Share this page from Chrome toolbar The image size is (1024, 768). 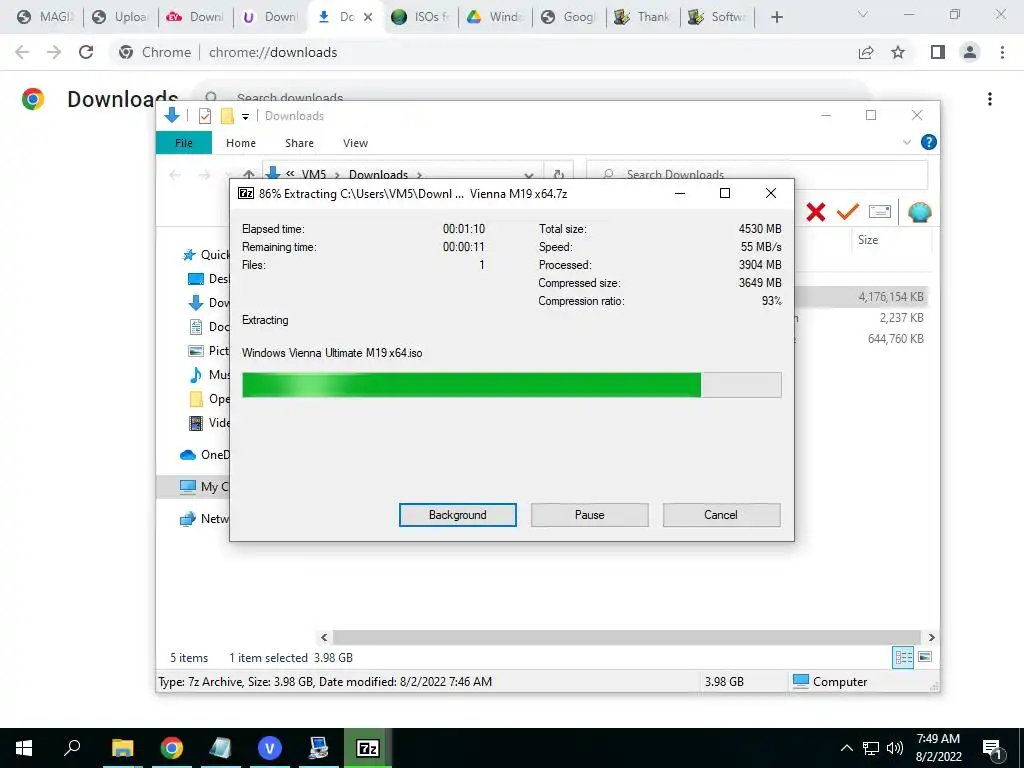pos(865,52)
